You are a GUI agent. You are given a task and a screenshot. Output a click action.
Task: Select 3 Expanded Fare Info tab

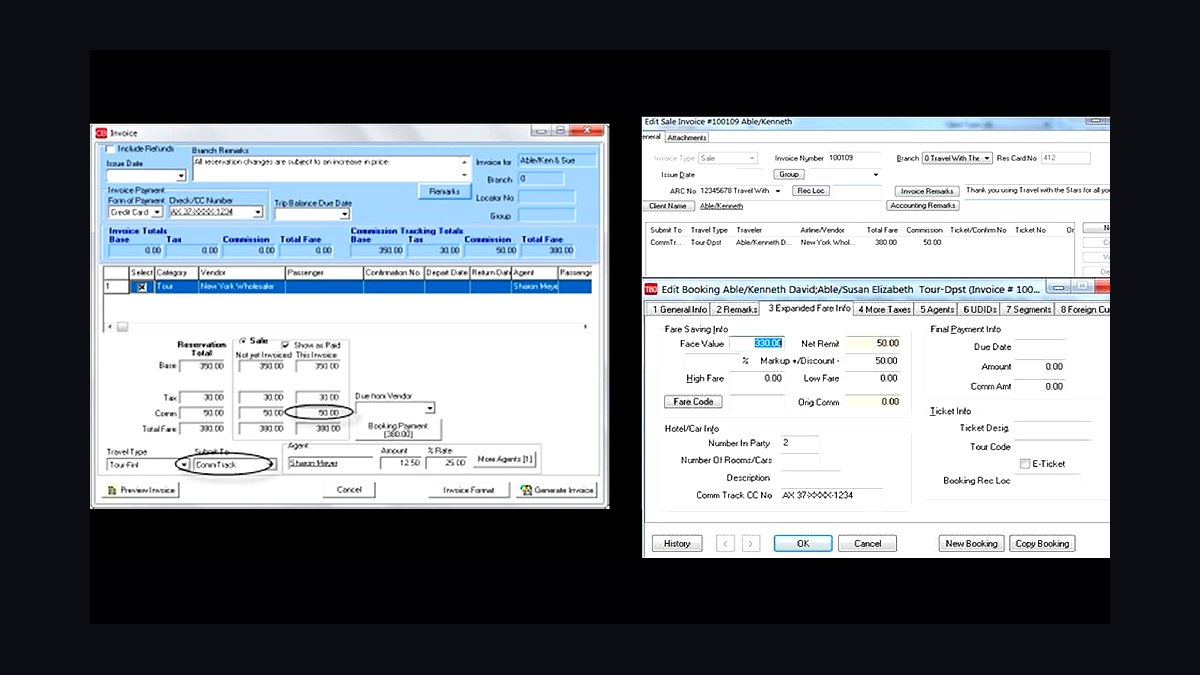[808, 308]
